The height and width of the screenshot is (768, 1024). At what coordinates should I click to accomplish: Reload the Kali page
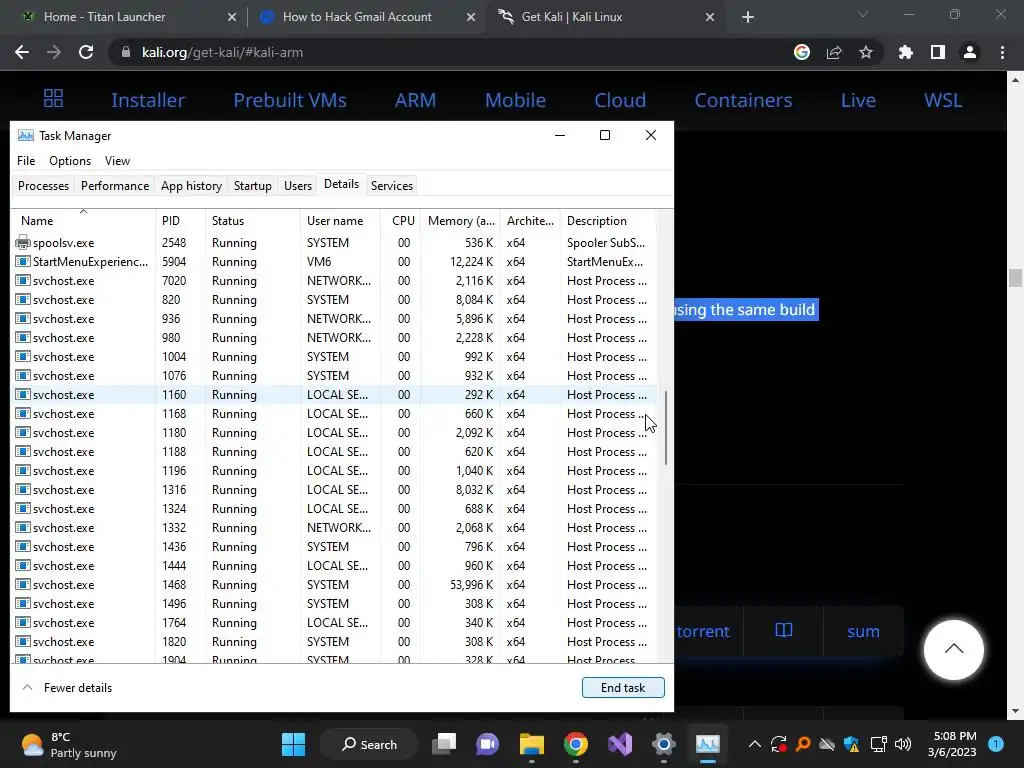[86, 52]
